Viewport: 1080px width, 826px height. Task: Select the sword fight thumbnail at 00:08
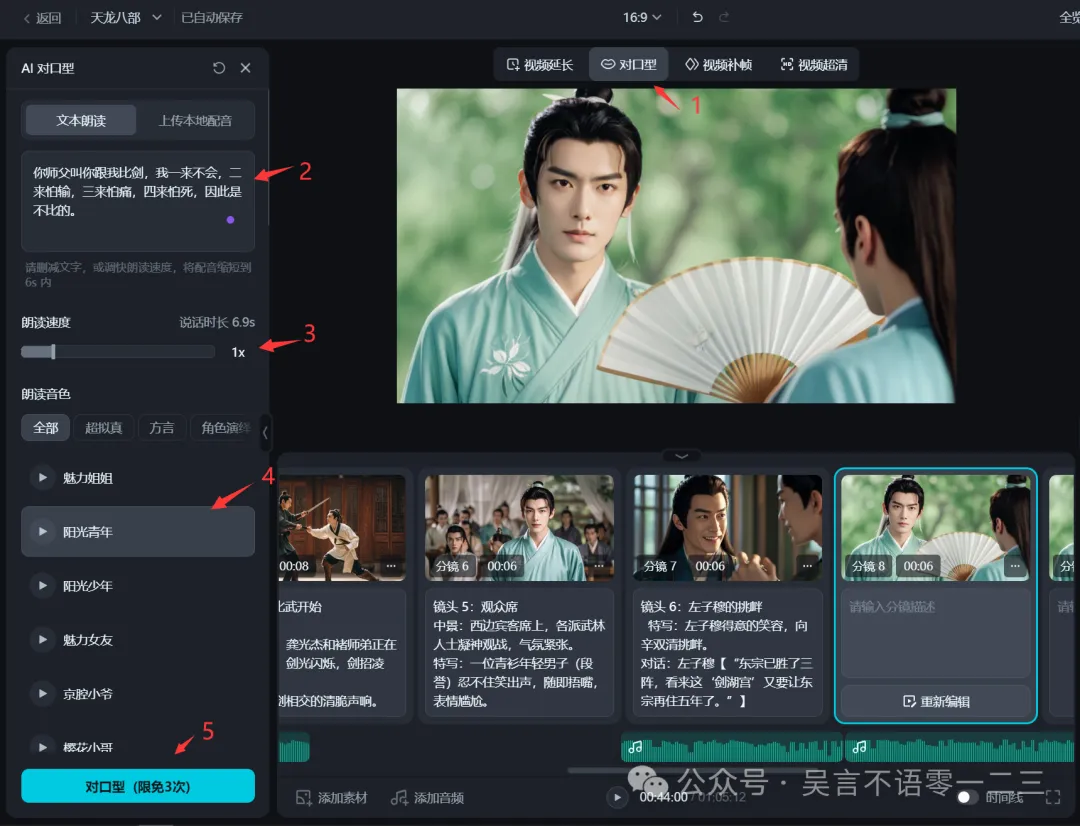[342, 527]
